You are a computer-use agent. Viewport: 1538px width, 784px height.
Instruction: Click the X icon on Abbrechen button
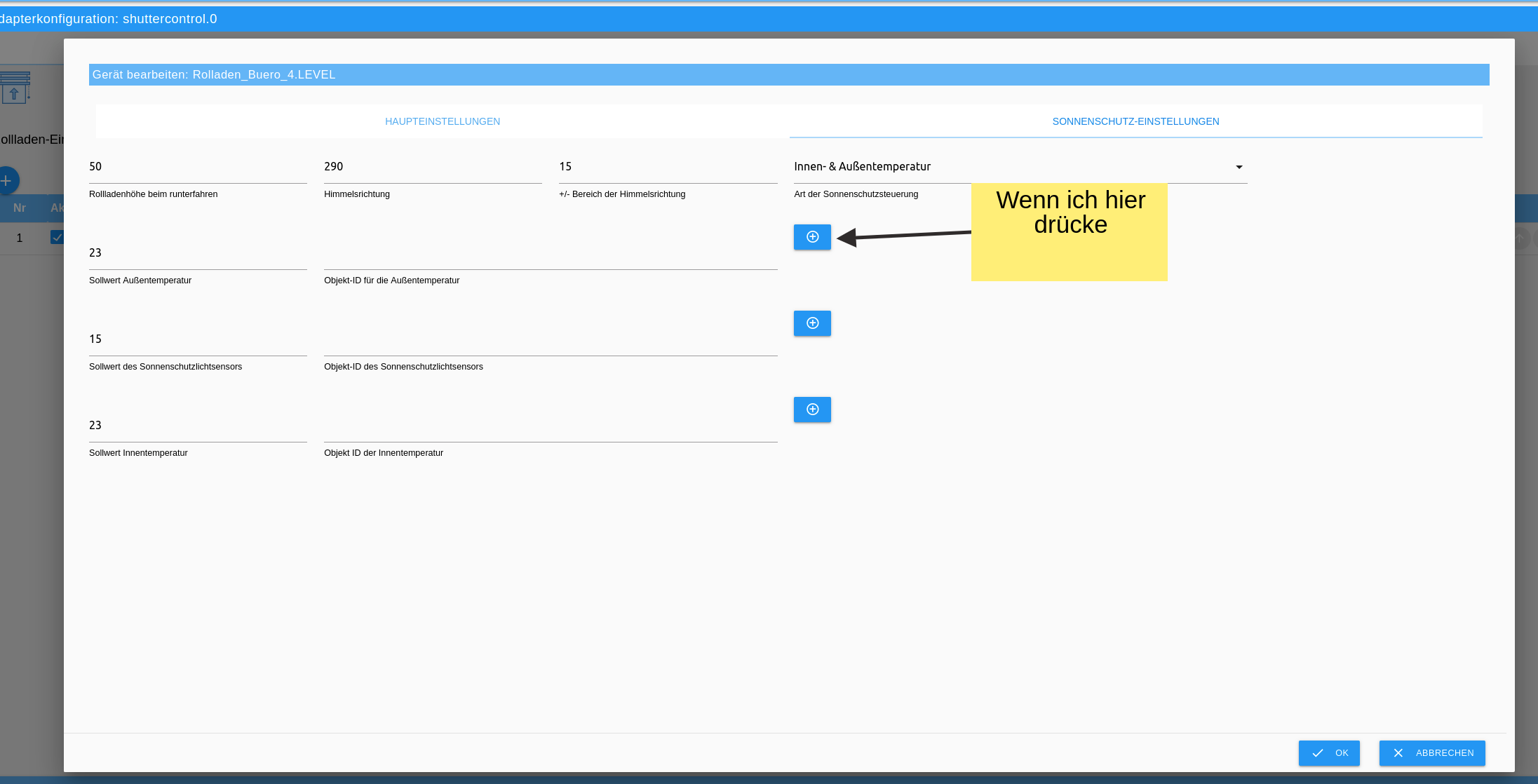[1398, 753]
